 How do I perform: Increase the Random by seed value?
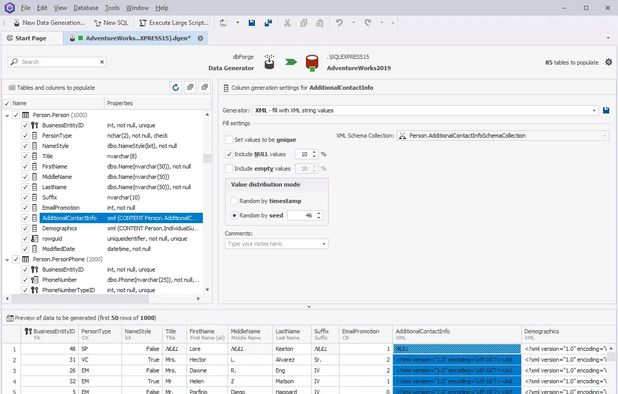[x=319, y=213]
